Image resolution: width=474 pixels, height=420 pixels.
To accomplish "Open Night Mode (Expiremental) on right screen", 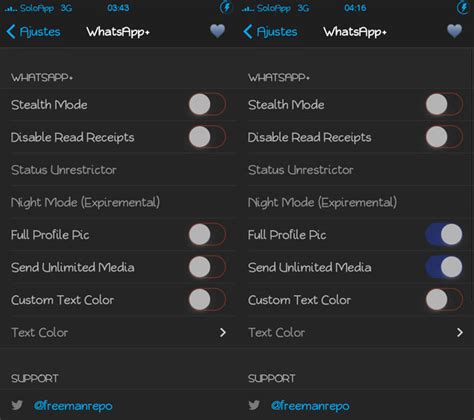I will tap(355, 202).
